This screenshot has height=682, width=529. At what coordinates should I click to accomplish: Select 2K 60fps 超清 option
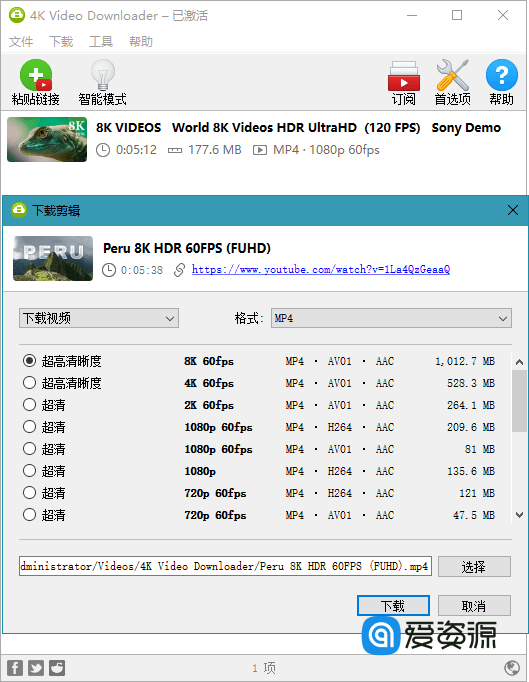(29, 405)
